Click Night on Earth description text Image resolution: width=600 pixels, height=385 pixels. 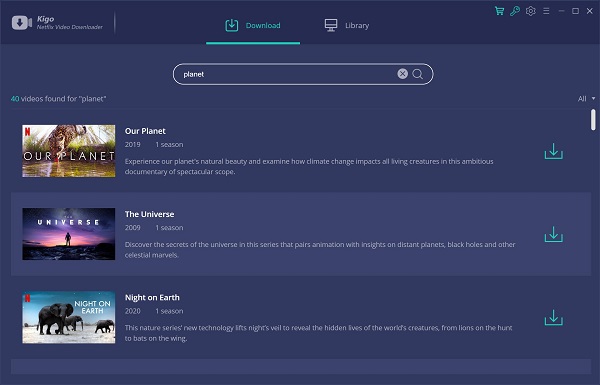click(318, 333)
